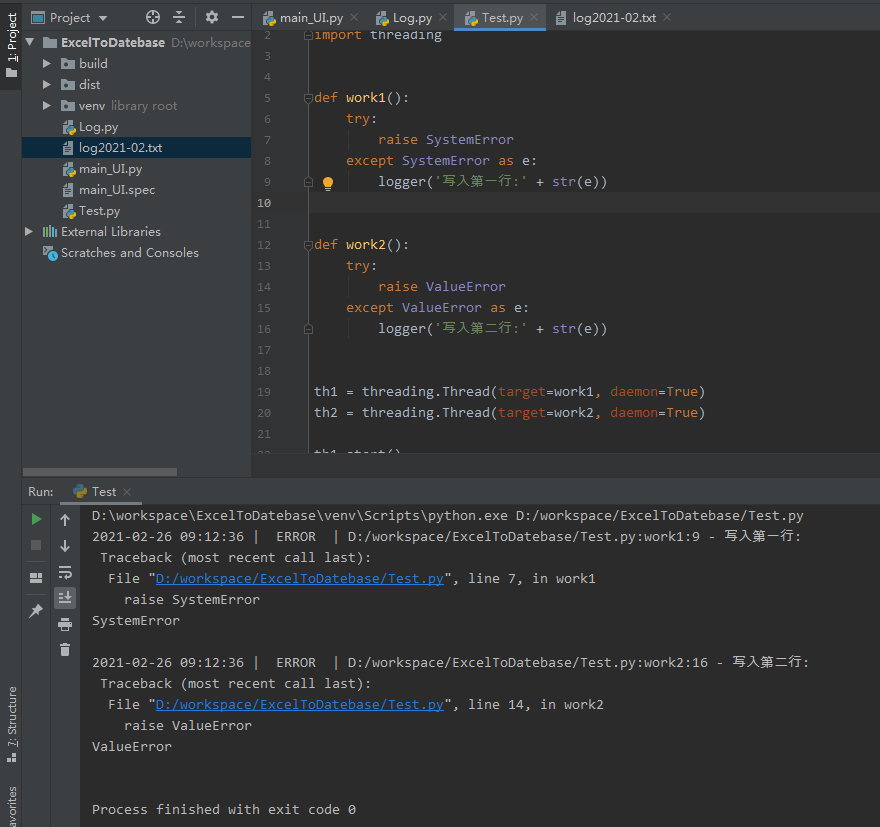
Task: Print the console output
Action: coord(65,624)
